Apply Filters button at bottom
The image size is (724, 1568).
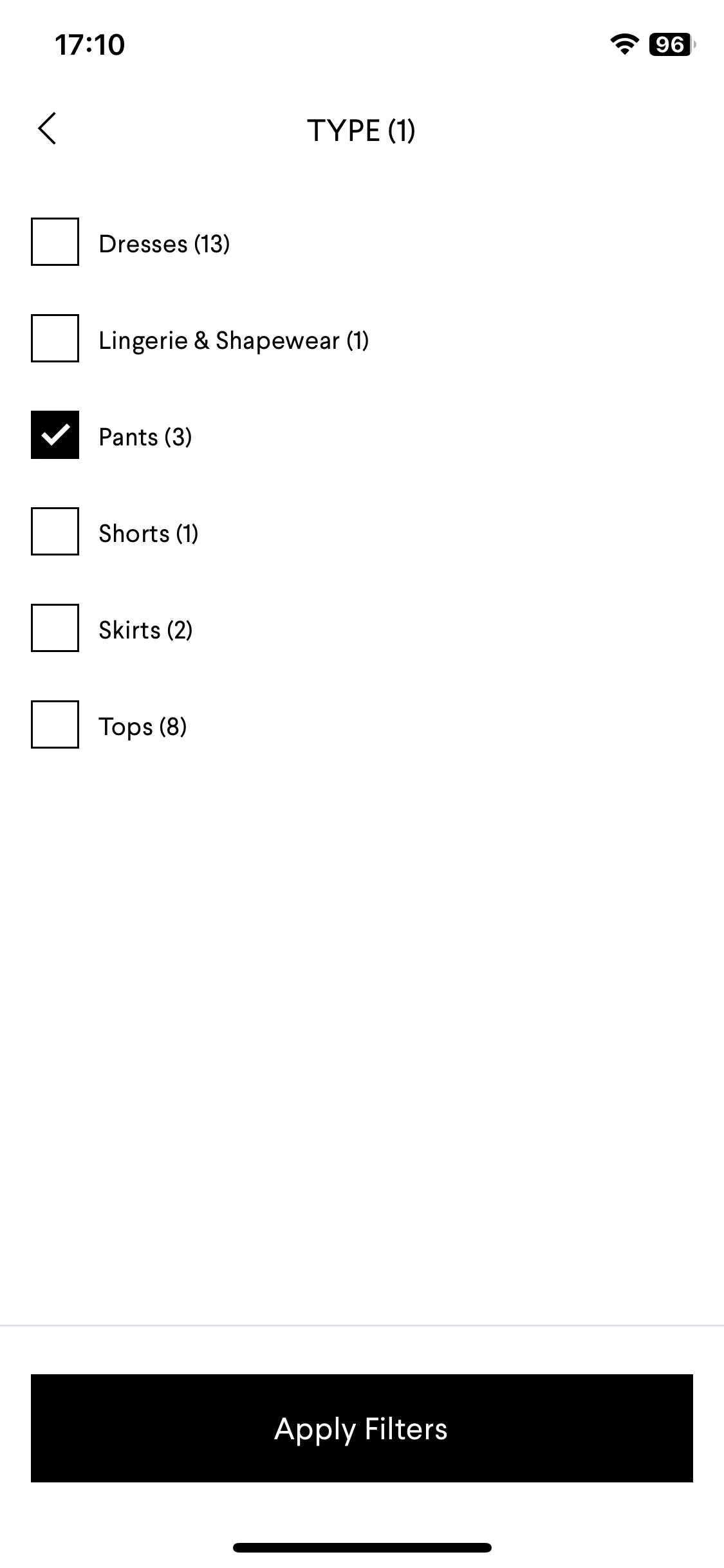(362, 1428)
